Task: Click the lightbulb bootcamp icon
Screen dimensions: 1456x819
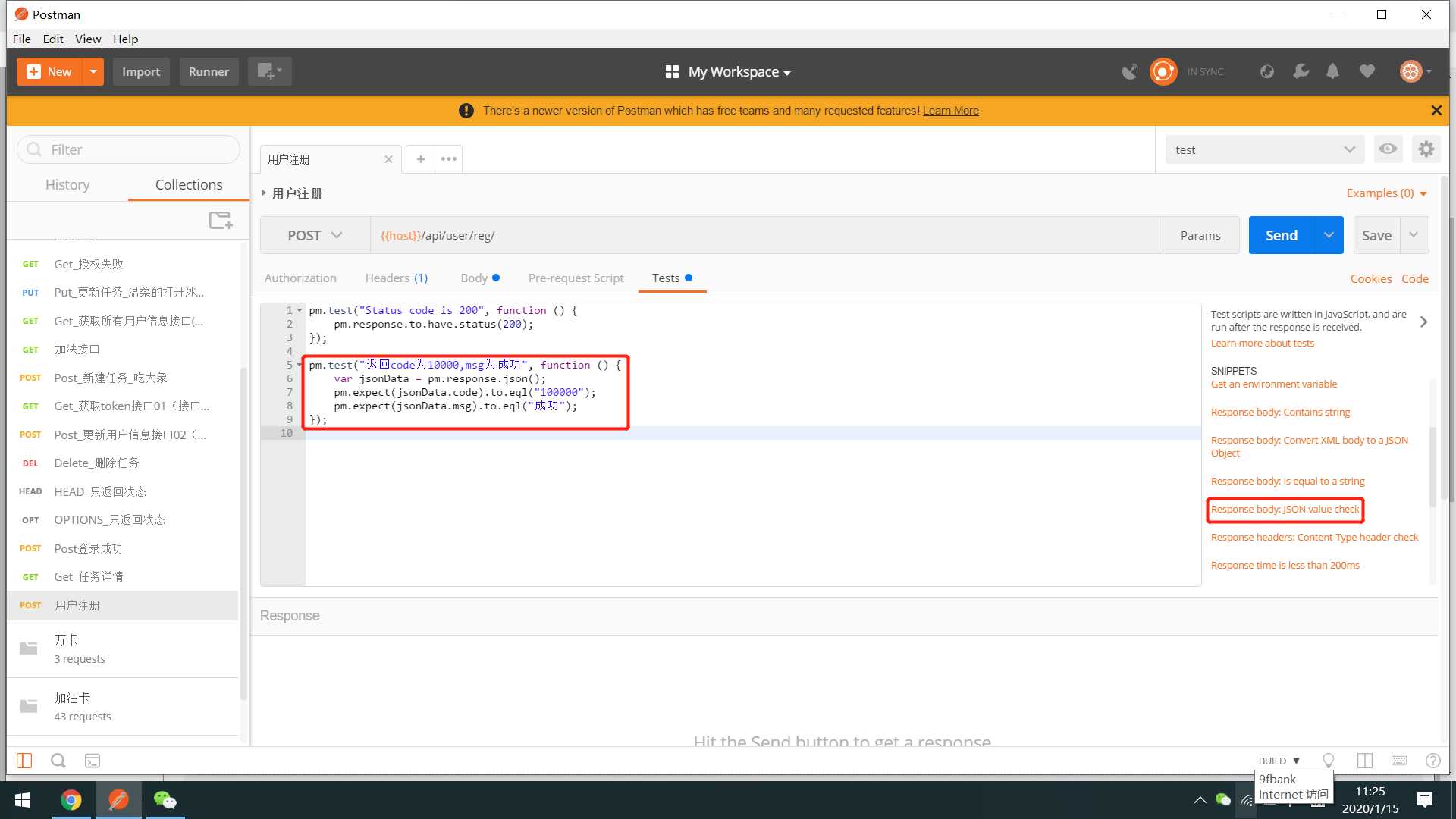Action: coord(1329,761)
